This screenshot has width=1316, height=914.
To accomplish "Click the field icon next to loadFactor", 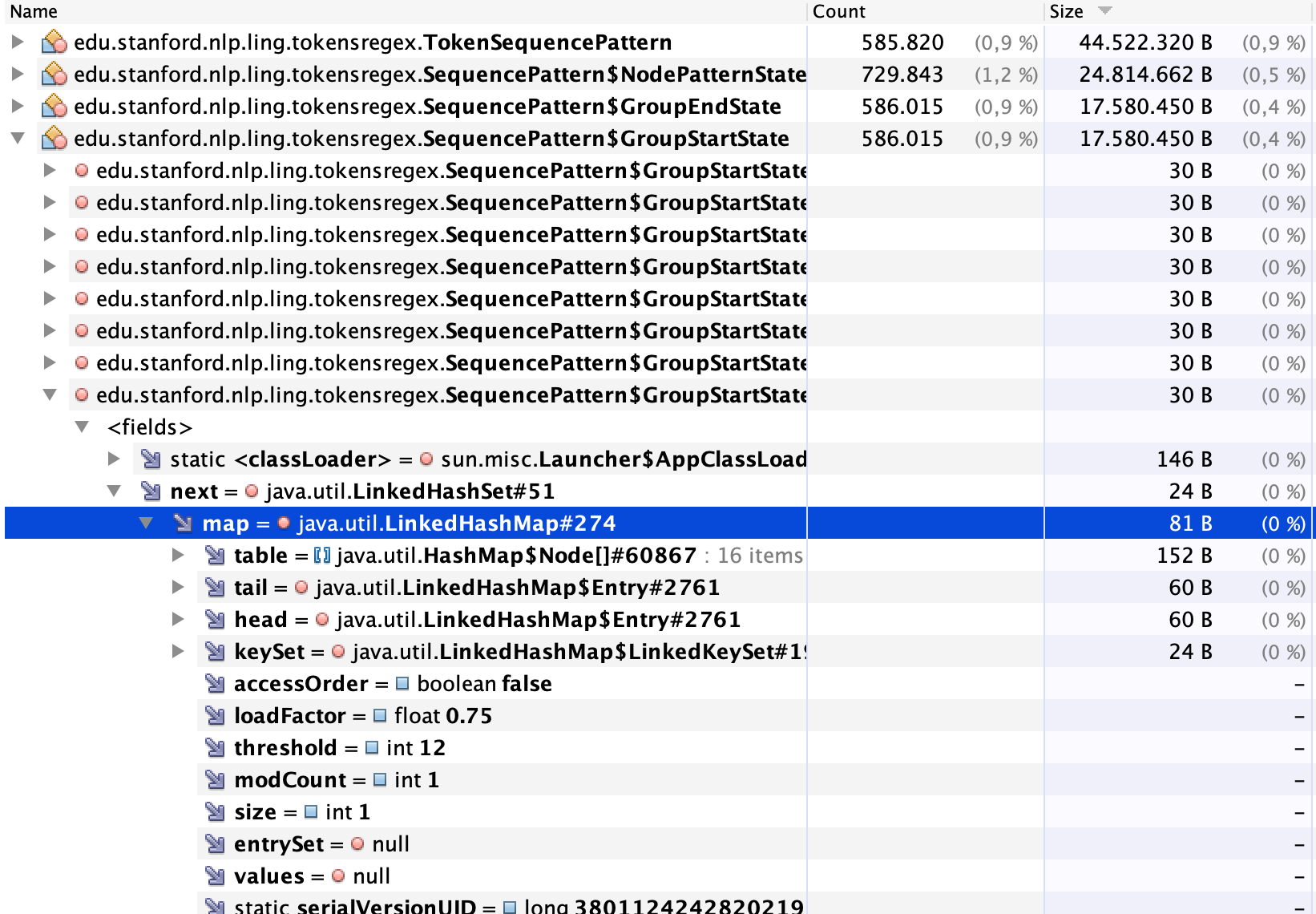I will pos(214,715).
